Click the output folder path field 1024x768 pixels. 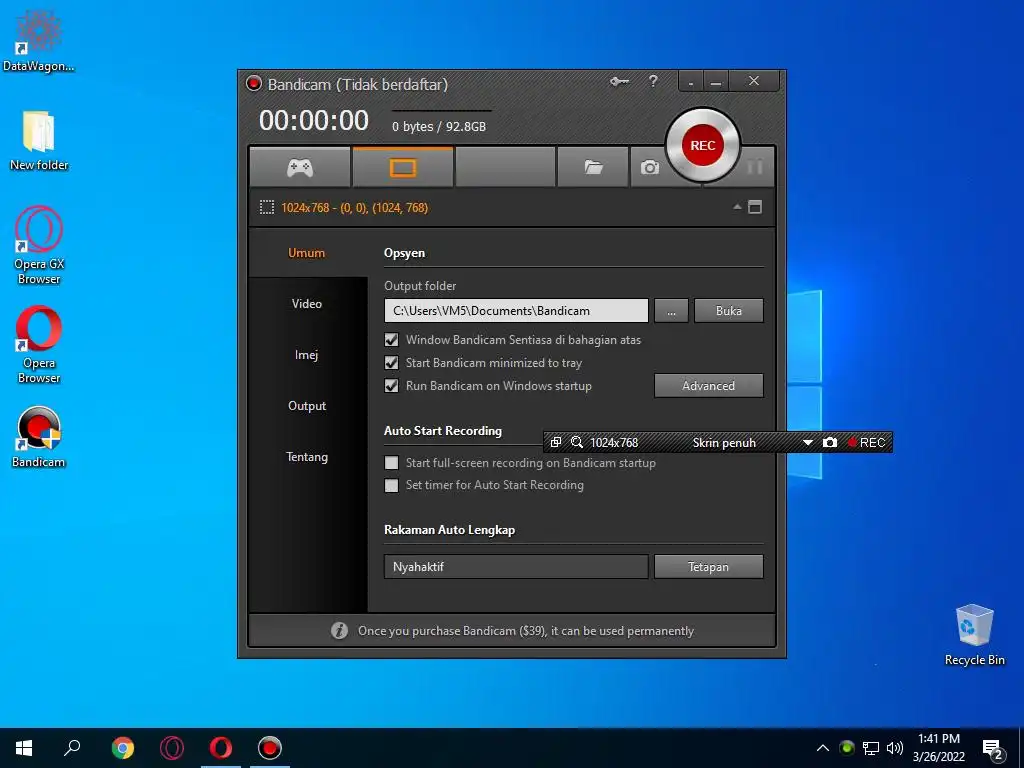tap(516, 311)
